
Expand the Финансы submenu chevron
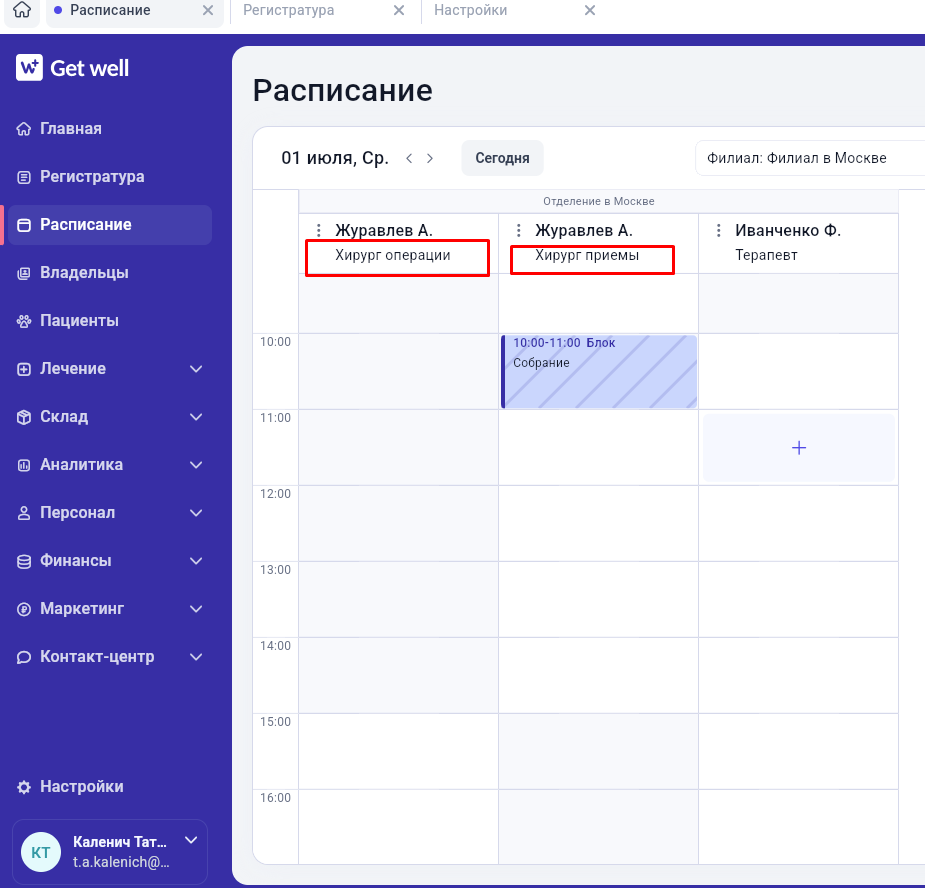(x=196, y=561)
